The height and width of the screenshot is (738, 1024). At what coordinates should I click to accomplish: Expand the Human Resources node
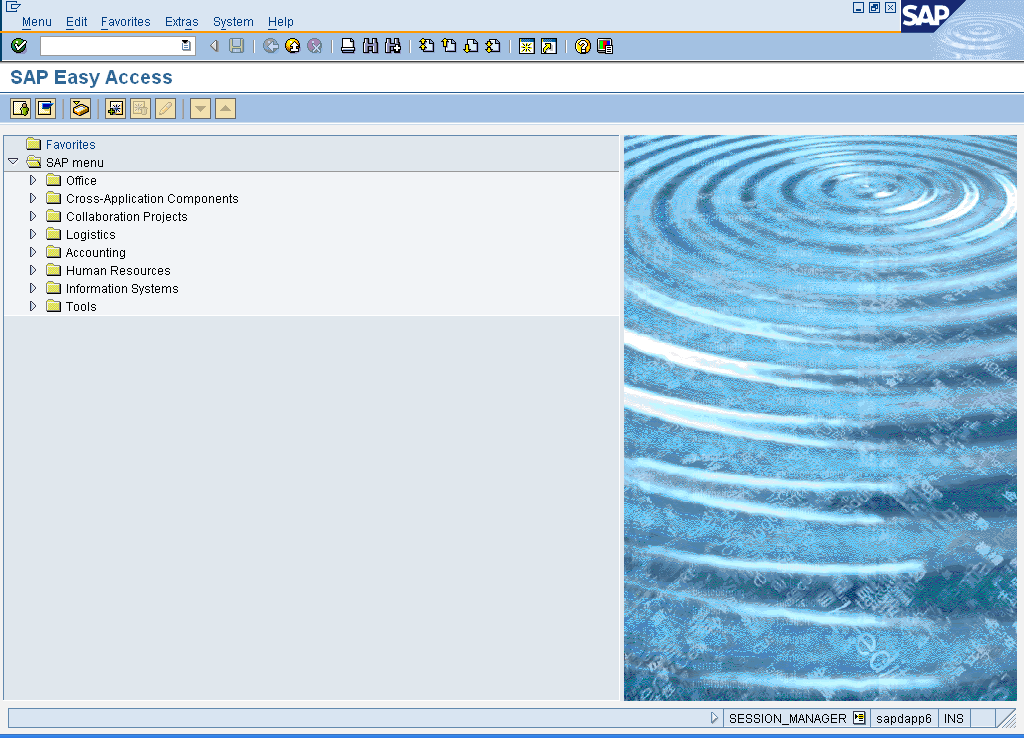[33, 270]
